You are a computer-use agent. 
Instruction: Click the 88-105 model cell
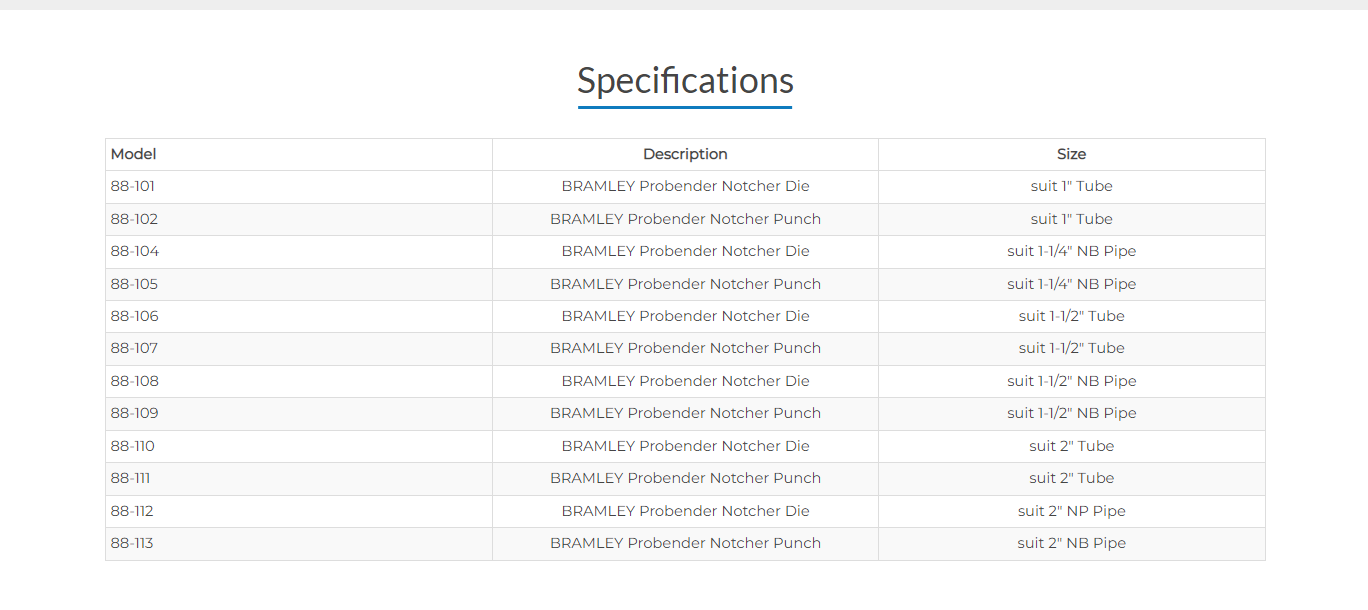click(x=135, y=284)
